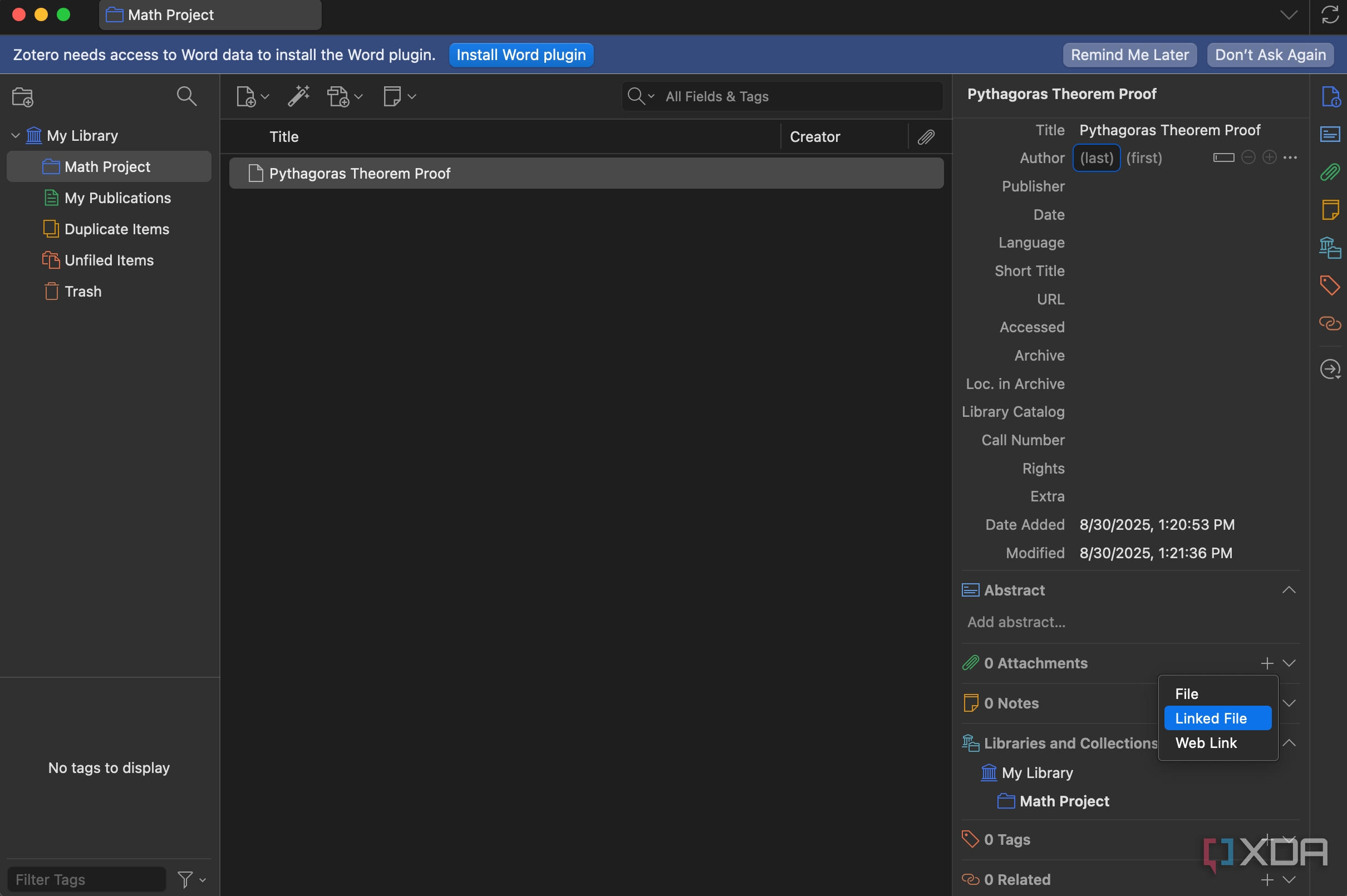Install Word plugin

pyautogui.click(x=520, y=55)
